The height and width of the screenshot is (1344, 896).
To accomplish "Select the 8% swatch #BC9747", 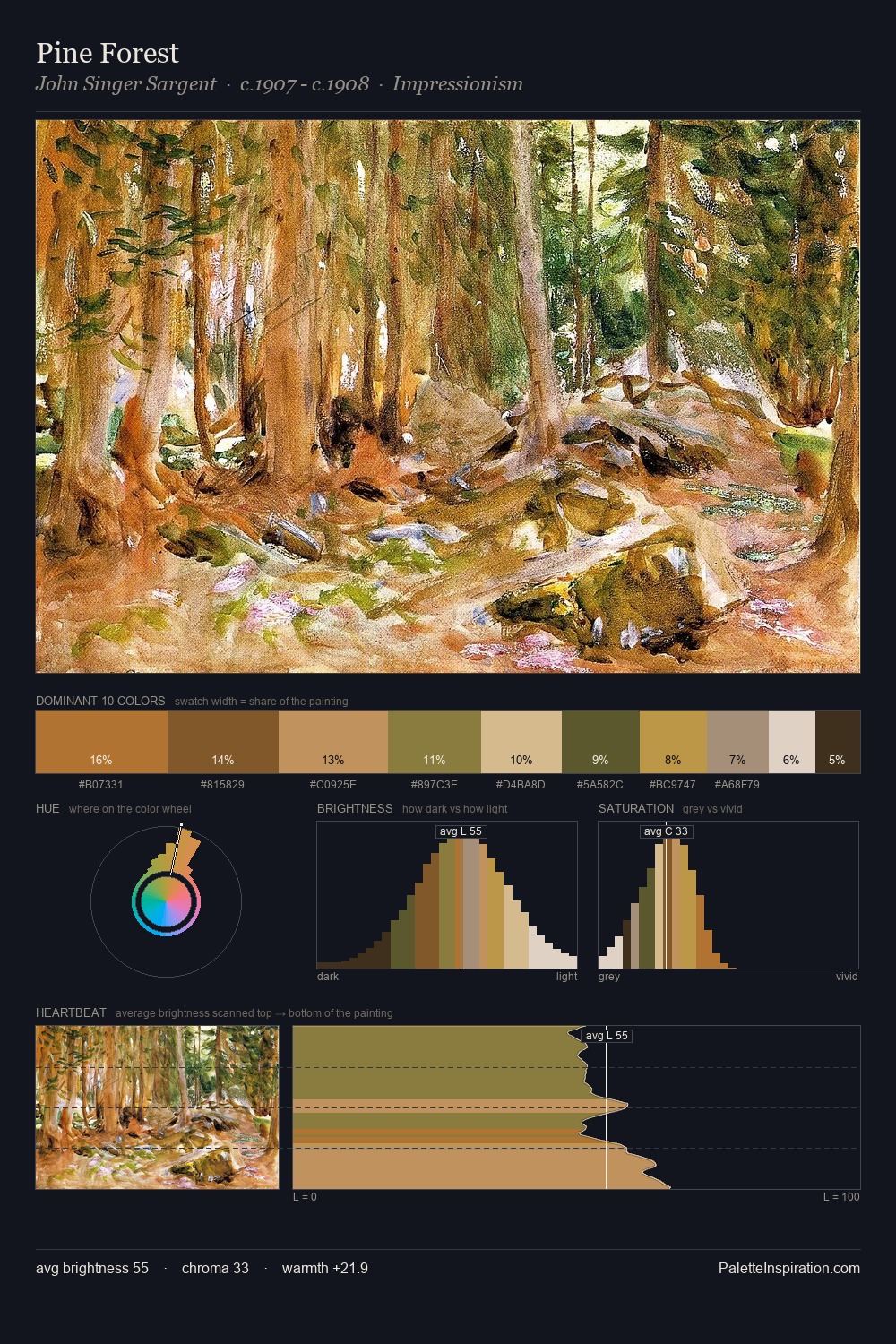I will [x=673, y=742].
